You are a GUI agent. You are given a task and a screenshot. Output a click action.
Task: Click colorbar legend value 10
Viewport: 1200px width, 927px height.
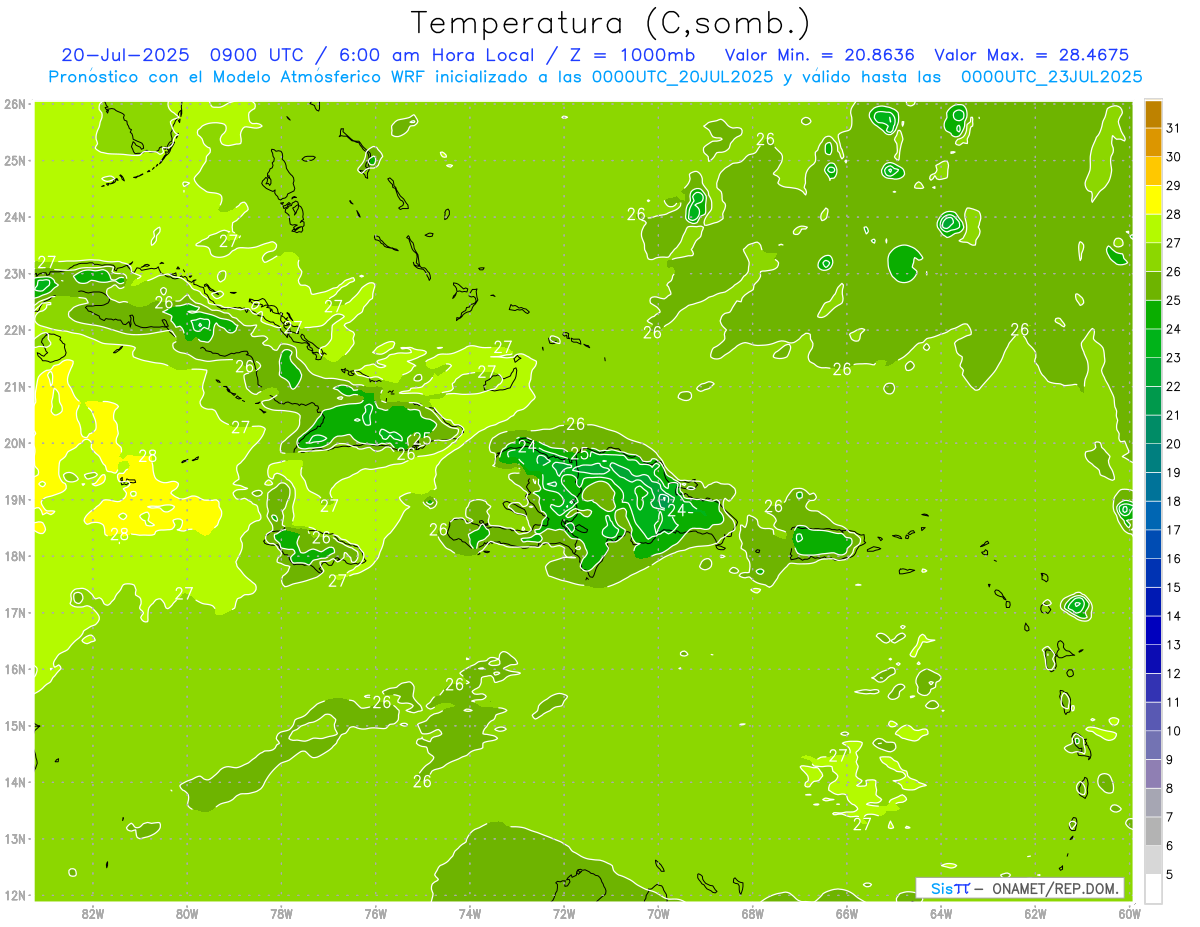pyautogui.click(x=1173, y=731)
